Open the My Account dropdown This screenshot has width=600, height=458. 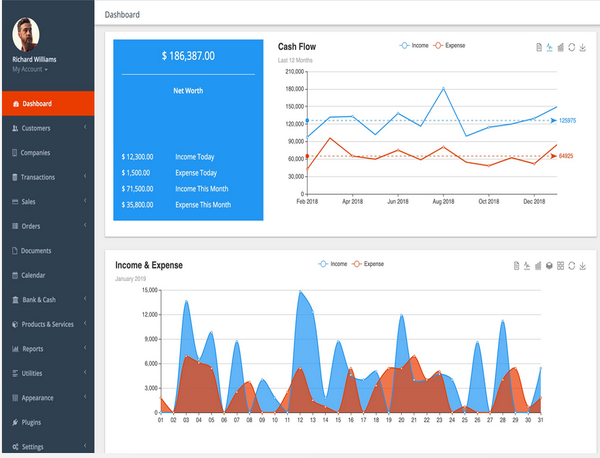pos(30,69)
